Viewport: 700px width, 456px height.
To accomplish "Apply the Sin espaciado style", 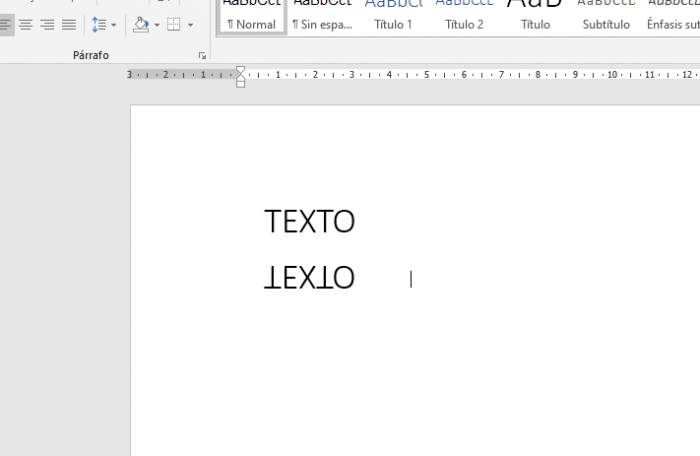I will [322, 16].
